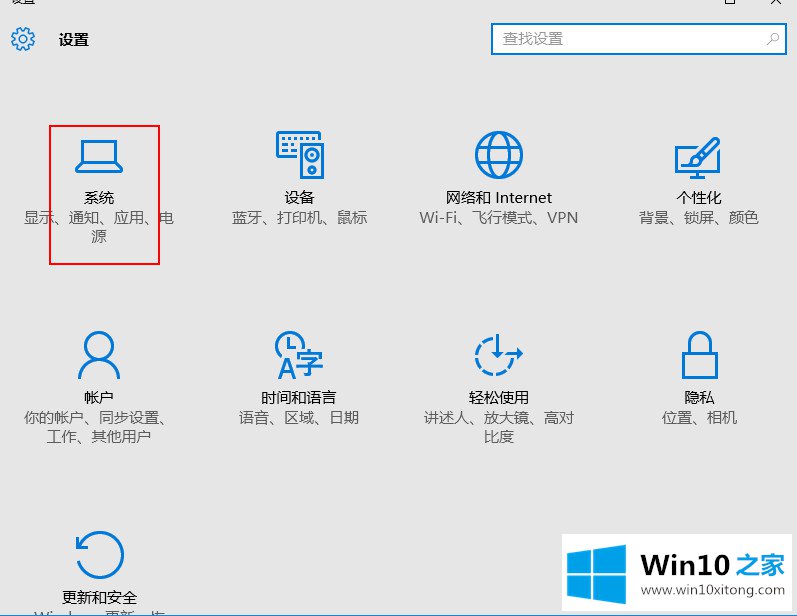Open the 个性化 paintbrush monitor icon

698,158
